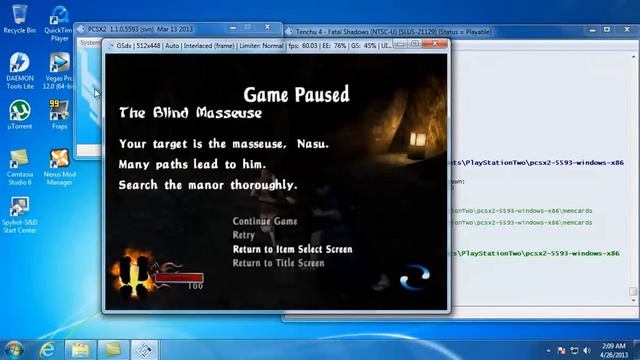Open the System menu in PCSX2 window
This screenshot has height=360, width=640.
click(89, 43)
